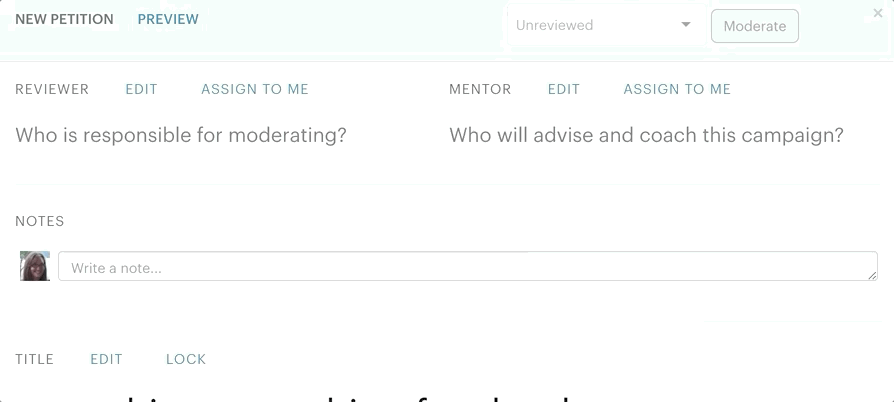
Task: Click the PREVIEW link beside New Petition
Action: pos(168,19)
